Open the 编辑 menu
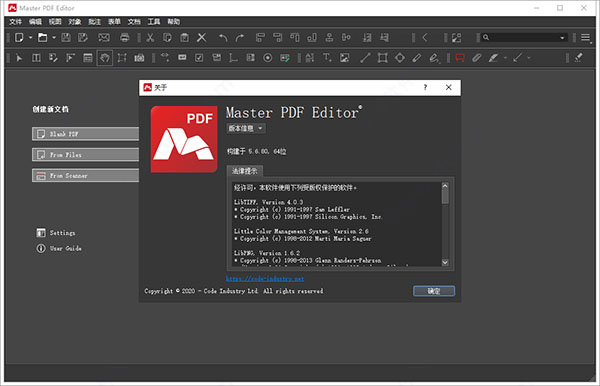 click(x=35, y=21)
